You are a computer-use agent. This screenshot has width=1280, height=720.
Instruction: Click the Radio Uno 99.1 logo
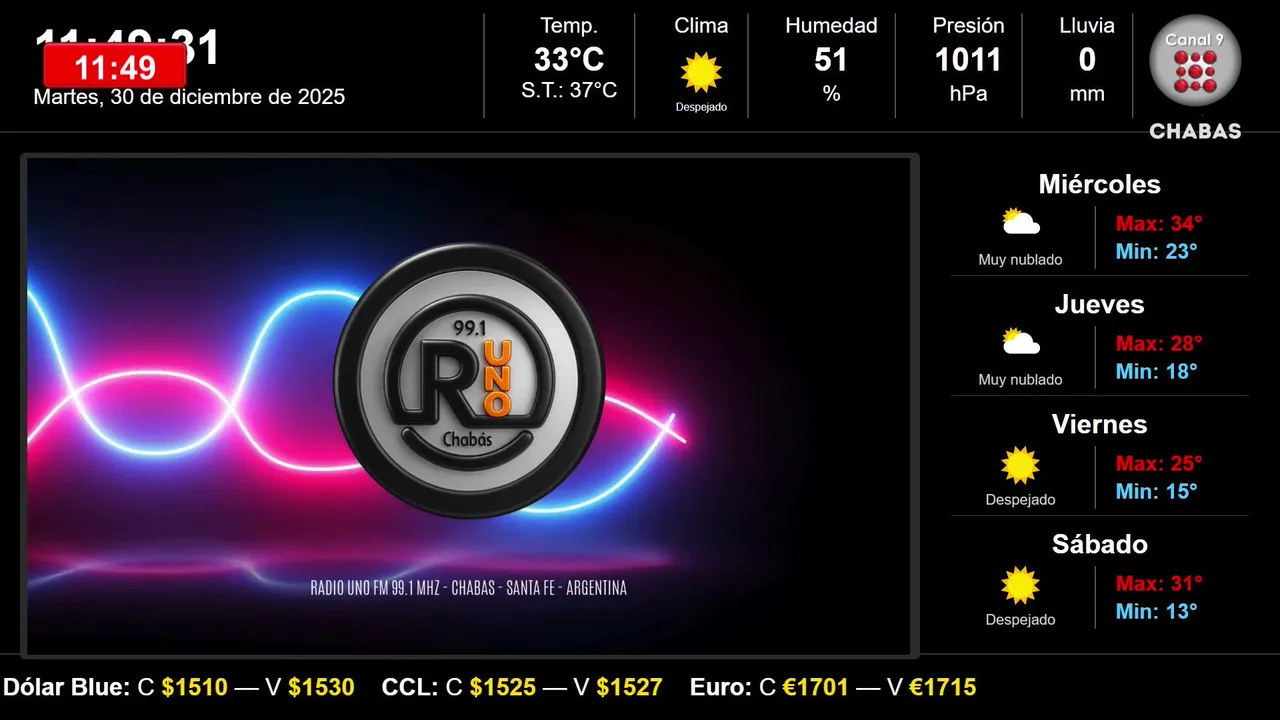469,381
